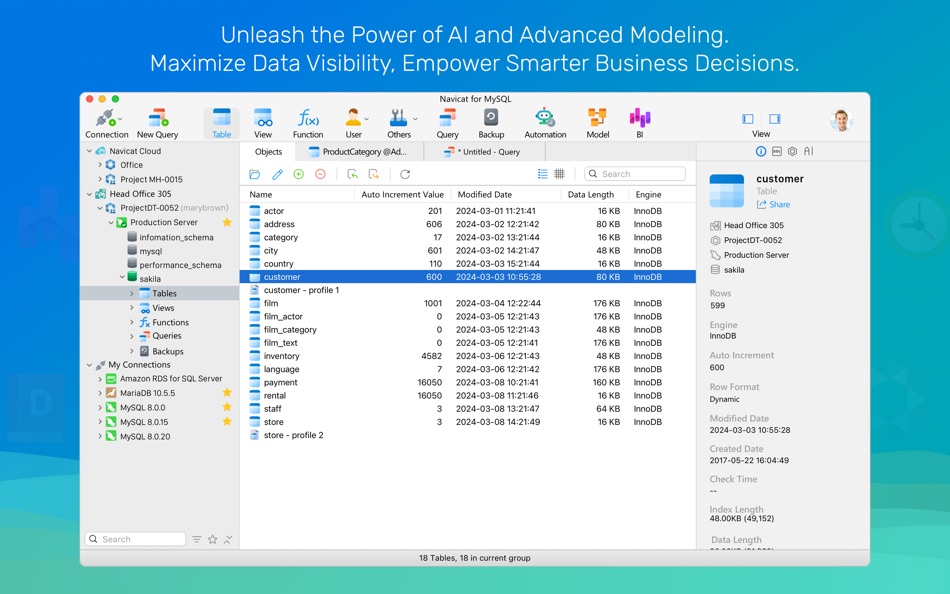Toggle the left sidebar view button
Image resolution: width=950 pixels, height=594 pixels.
748,119
